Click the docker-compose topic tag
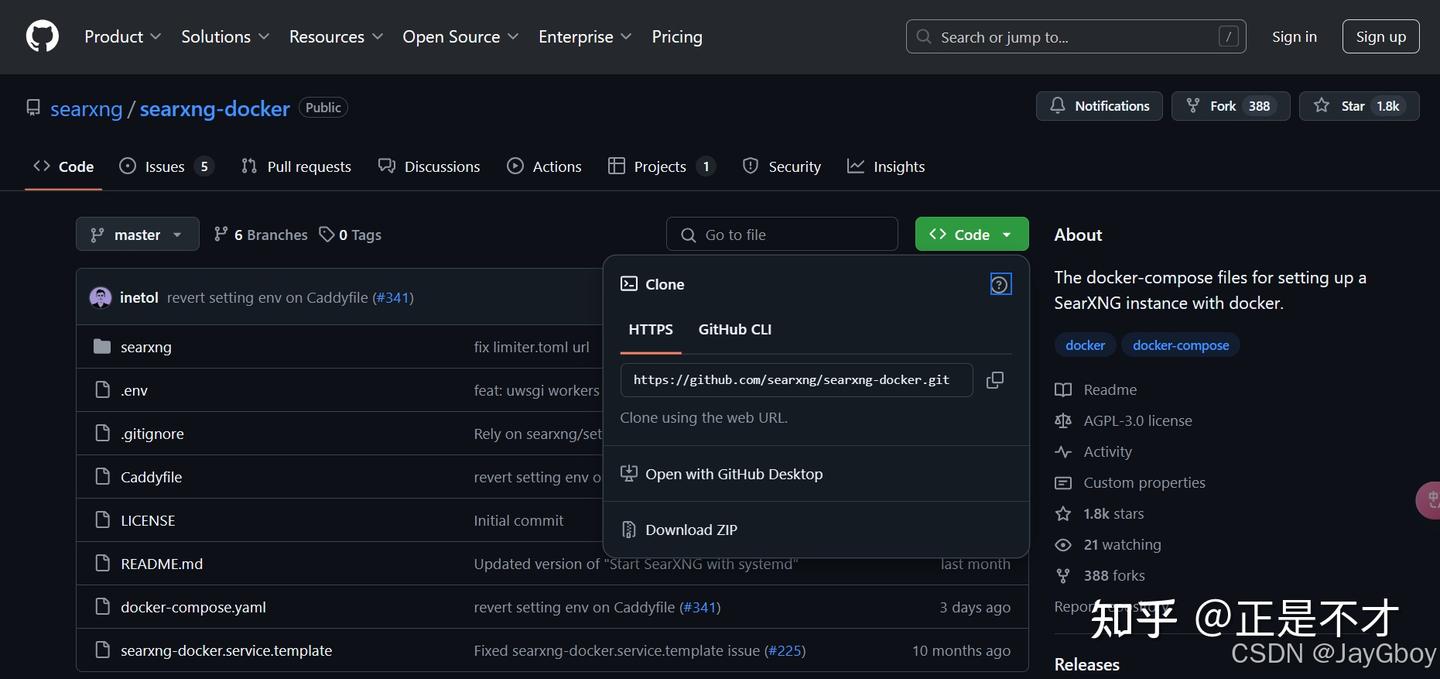This screenshot has width=1440, height=679. [x=1181, y=345]
